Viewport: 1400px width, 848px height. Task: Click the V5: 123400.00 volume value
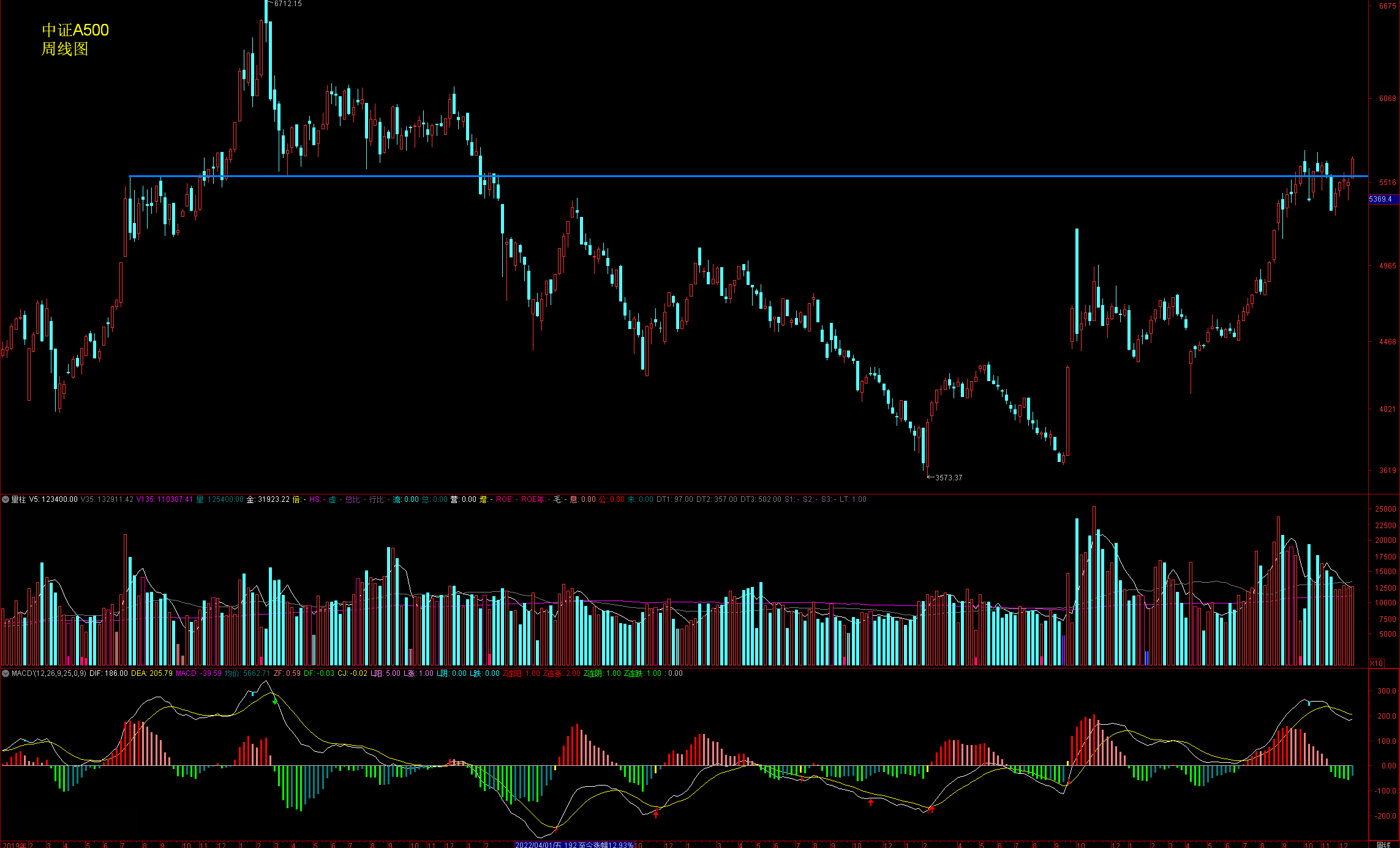pos(53,499)
